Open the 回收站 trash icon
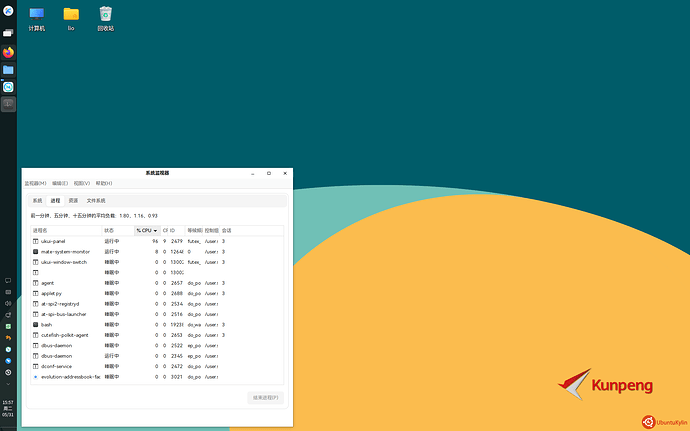 pyautogui.click(x=105, y=18)
